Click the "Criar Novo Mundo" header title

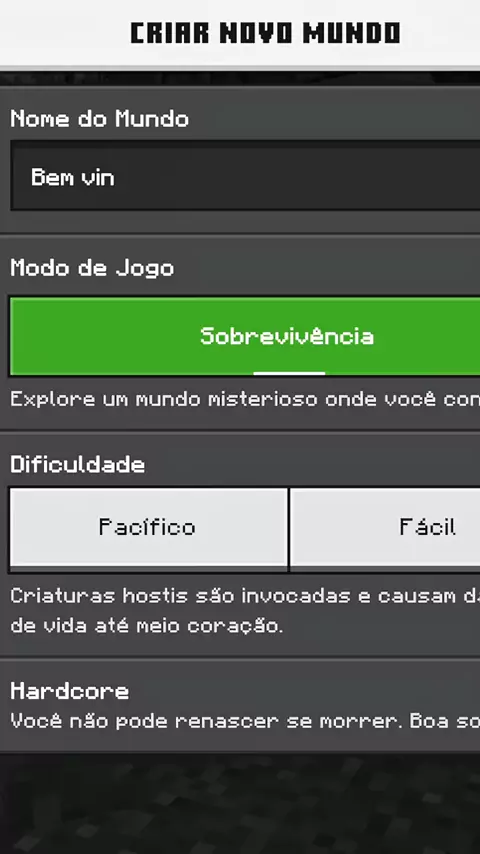click(265, 33)
